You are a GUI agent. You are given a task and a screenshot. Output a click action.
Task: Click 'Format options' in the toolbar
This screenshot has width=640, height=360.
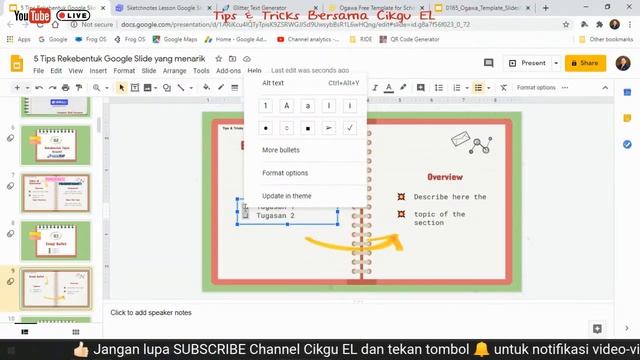click(536, 88)
